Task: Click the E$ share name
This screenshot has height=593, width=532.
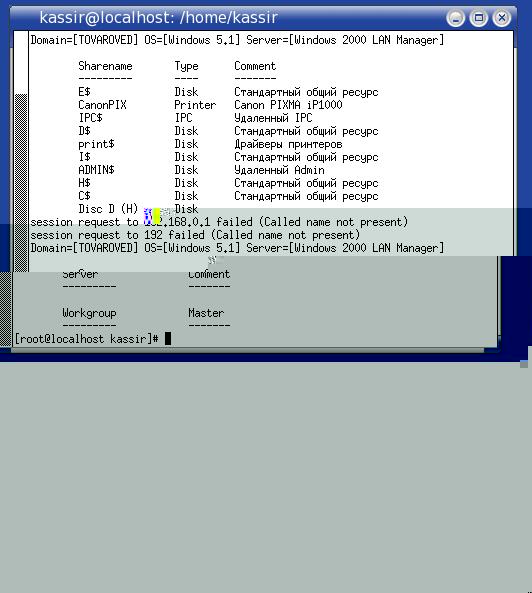Action: (84, 92)
